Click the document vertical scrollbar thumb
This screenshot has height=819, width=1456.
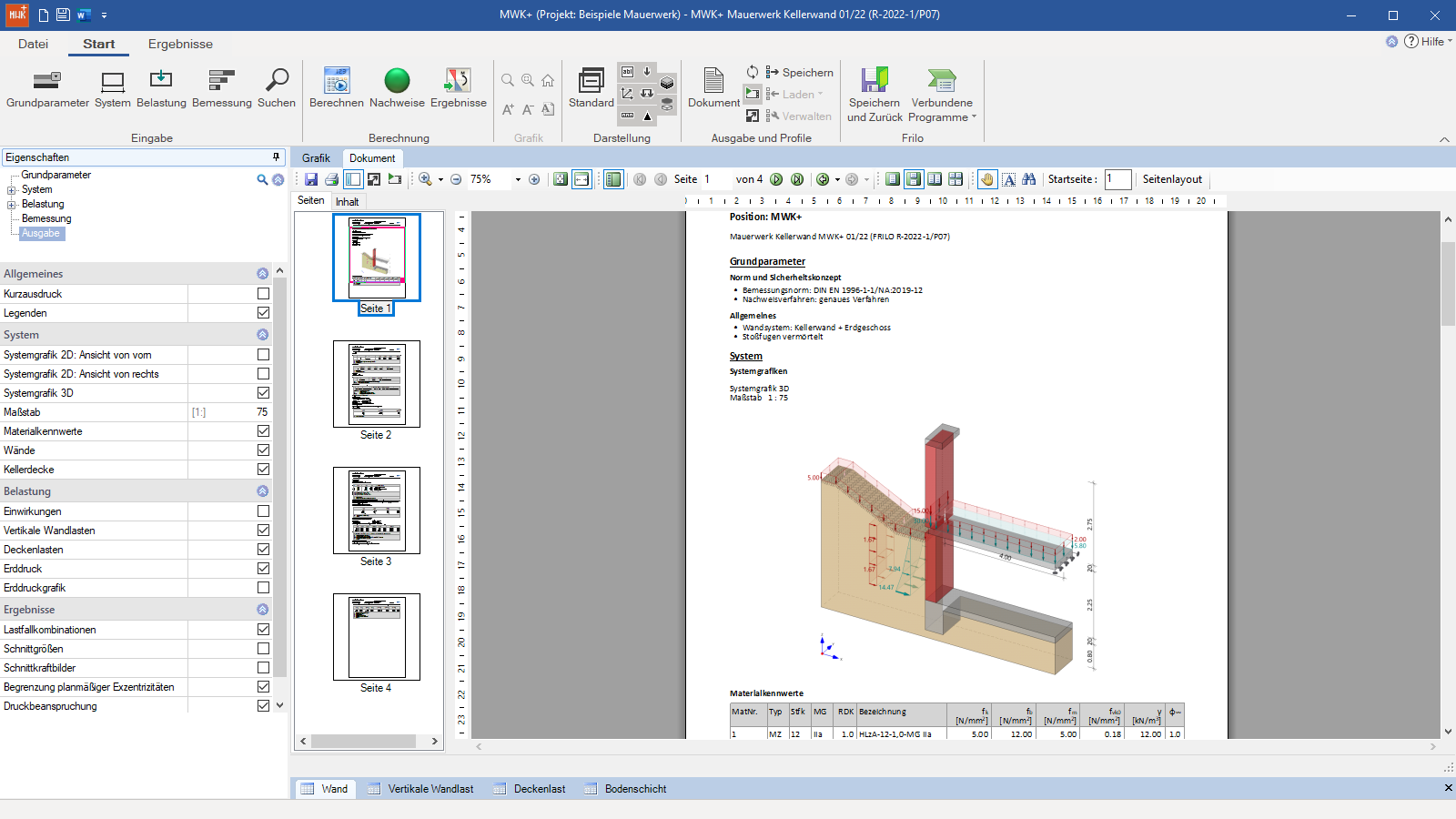(1448, 284)
